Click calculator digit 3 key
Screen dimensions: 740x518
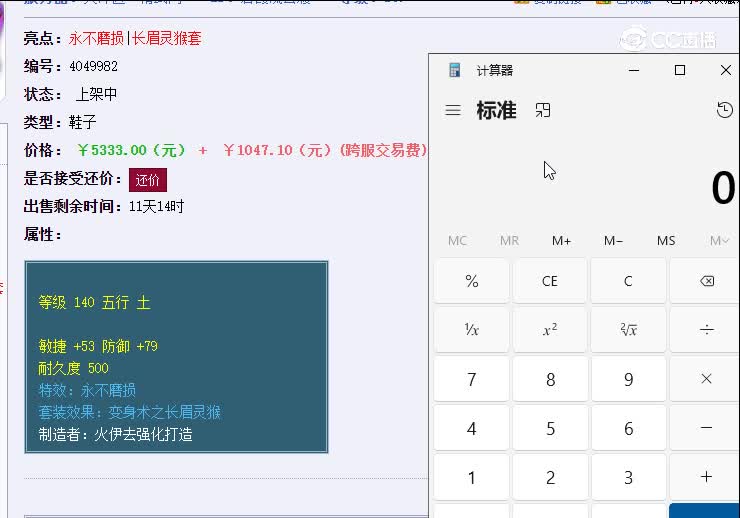tap(628, 477)
